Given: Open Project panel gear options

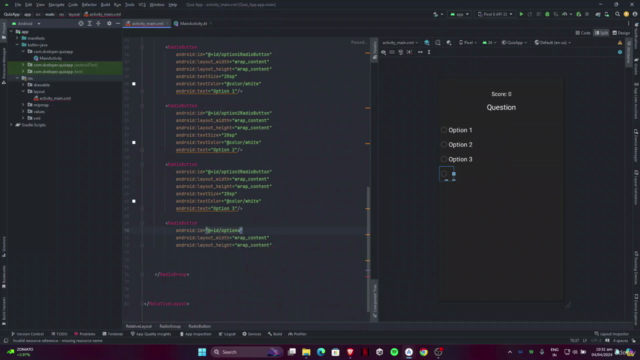Looking at the screenshot, I should 109,24.
